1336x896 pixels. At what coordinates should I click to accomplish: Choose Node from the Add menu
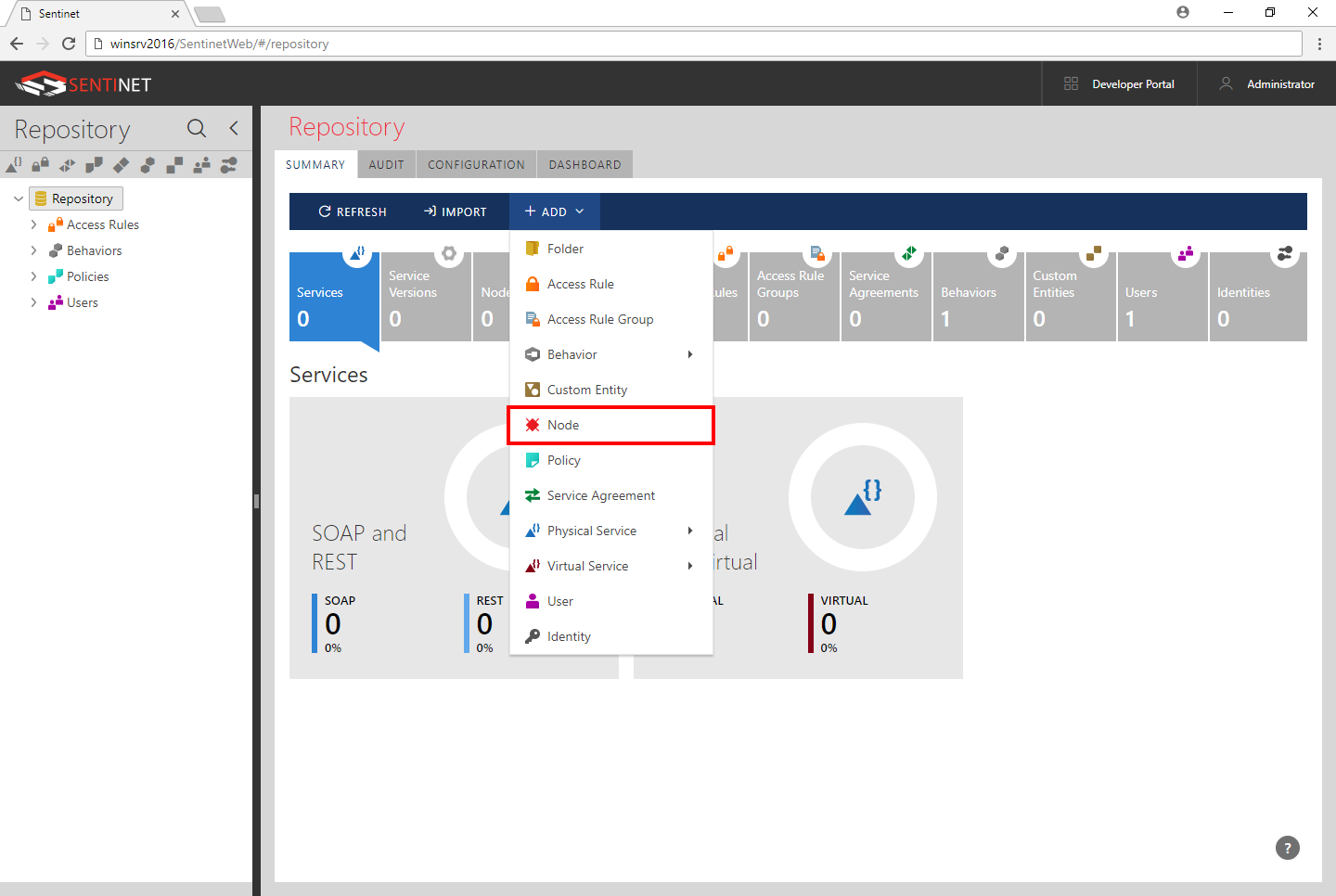[611, 425]
